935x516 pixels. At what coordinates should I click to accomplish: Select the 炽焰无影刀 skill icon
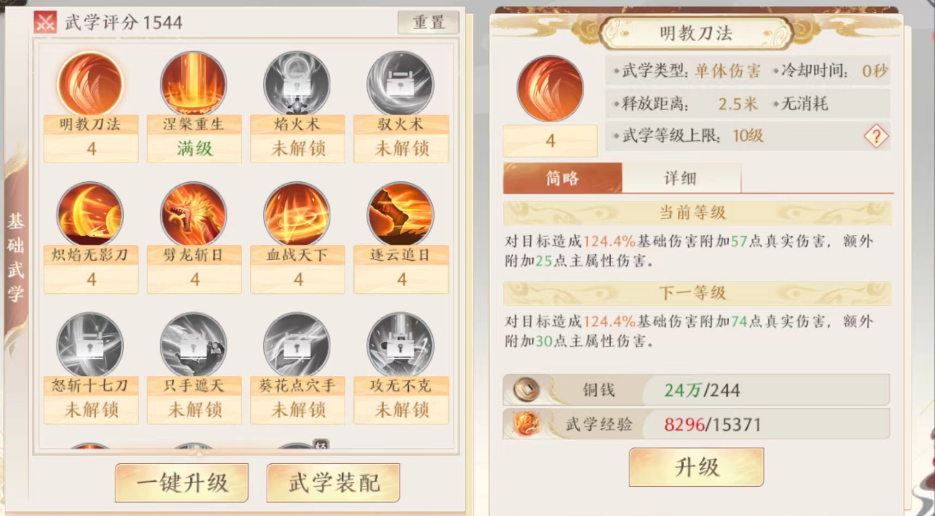click(90, 214)
